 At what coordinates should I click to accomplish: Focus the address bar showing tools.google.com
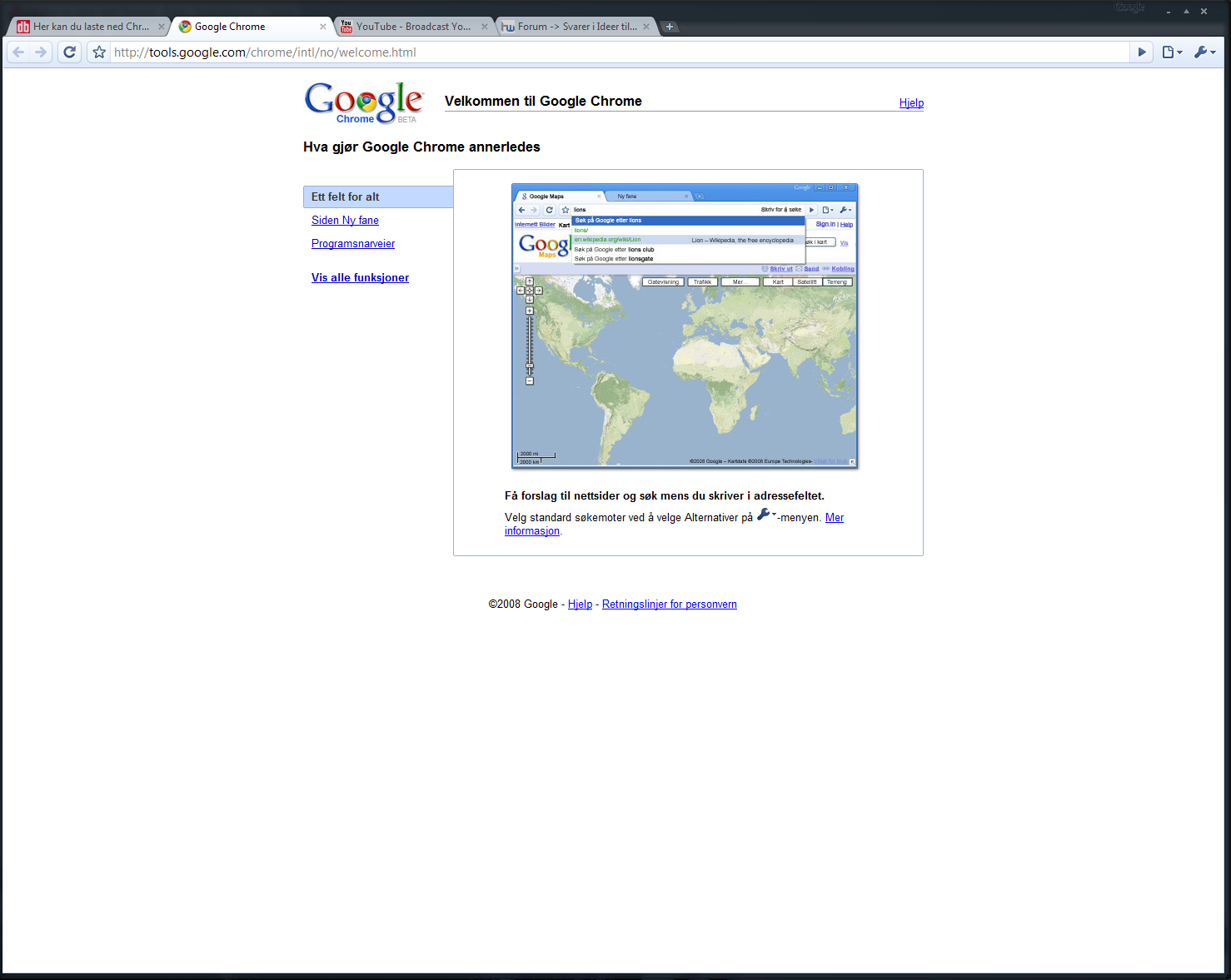pos(620,52)
